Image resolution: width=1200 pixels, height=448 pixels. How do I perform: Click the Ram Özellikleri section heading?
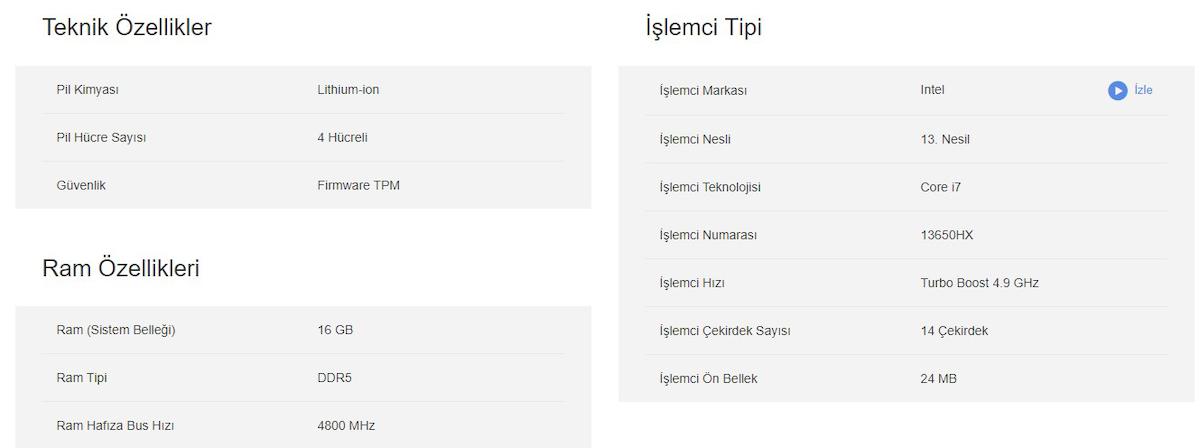point(121,268)
